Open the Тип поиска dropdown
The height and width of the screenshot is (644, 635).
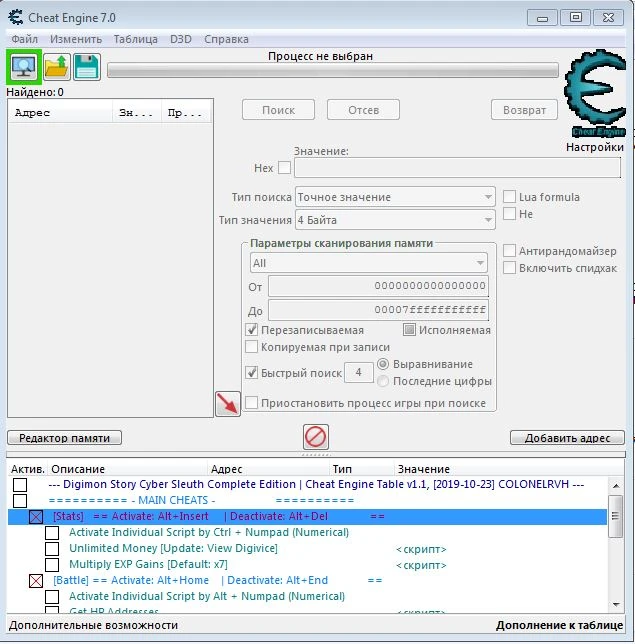click(x=395, y=197)
